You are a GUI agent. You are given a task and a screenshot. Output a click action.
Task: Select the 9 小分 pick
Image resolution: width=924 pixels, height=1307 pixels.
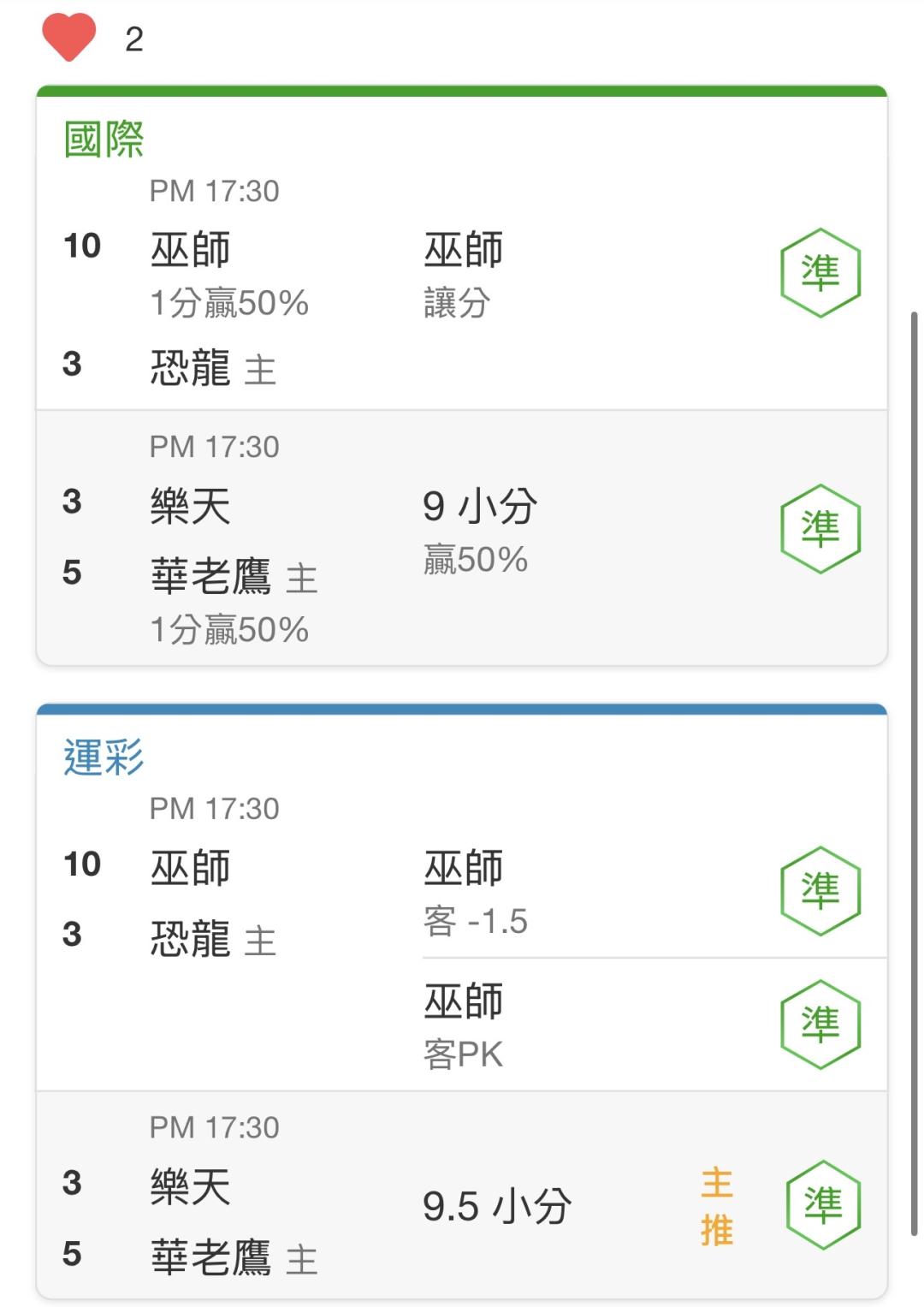(479, 531)
